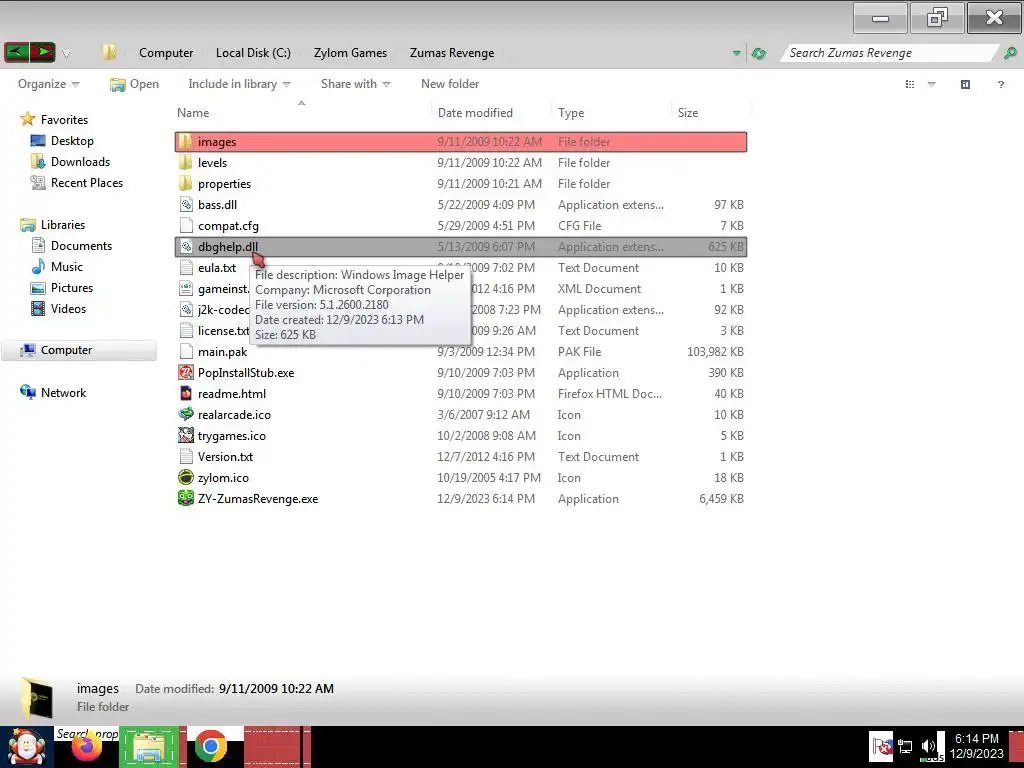
Task: Select the compat.cfg file icon
Action: (186, 225)
